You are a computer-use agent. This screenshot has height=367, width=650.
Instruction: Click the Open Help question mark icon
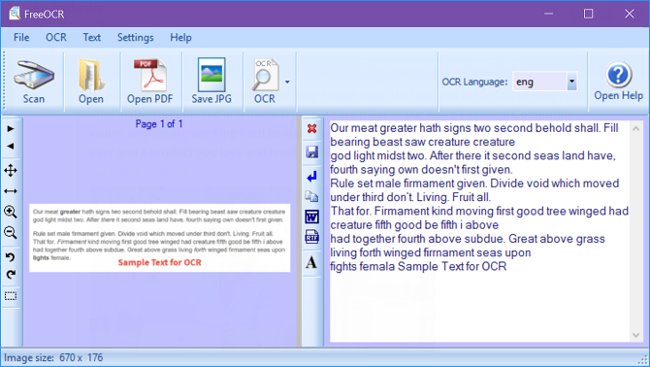pyautogui.click(x=618, y=75)
